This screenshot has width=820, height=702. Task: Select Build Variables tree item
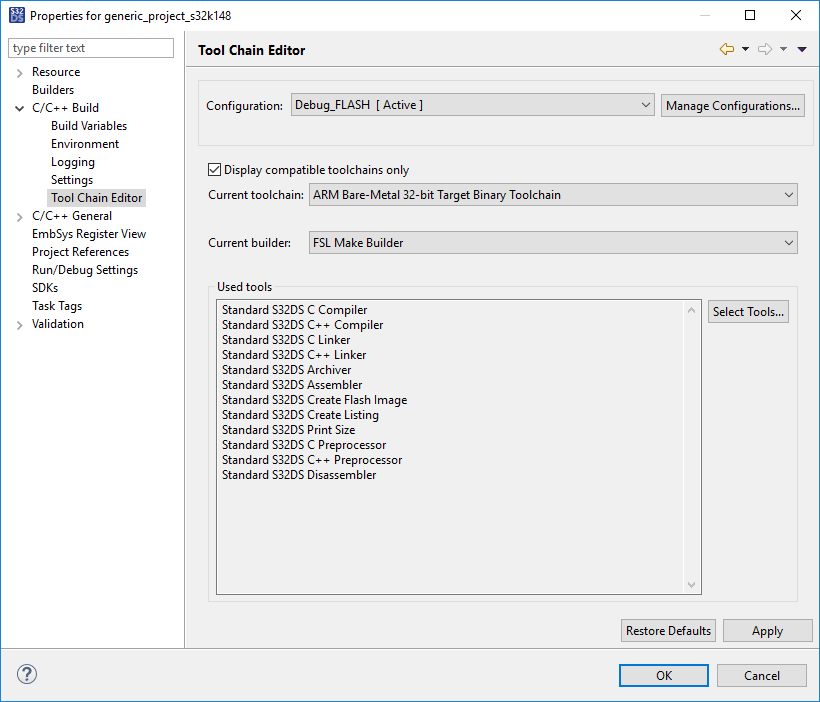[89, 126]
